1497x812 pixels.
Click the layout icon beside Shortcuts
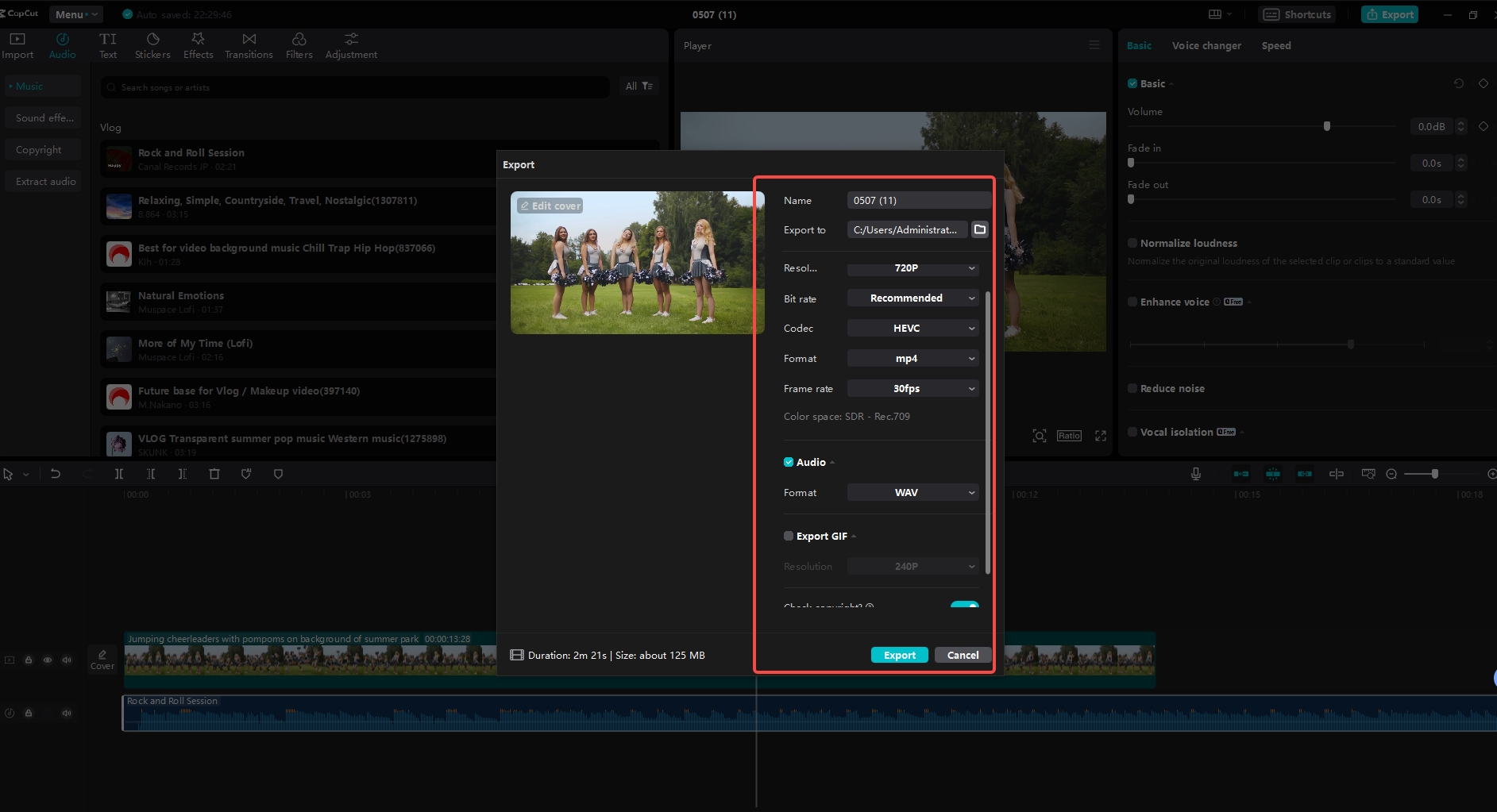(x=1215, y=14)
